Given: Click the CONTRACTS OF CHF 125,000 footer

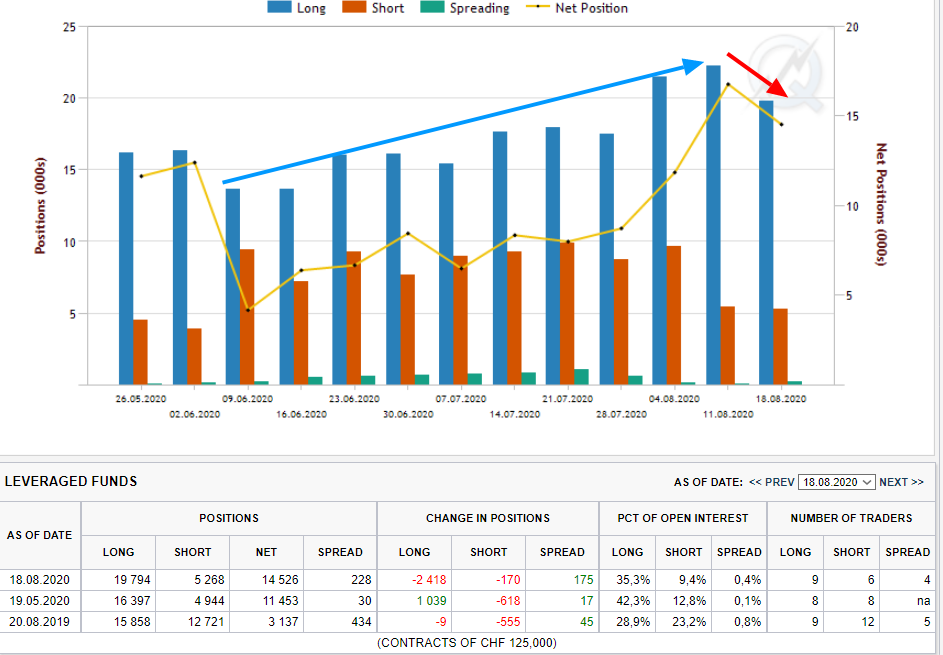Looking at the screenshot, I should point(467,643).
